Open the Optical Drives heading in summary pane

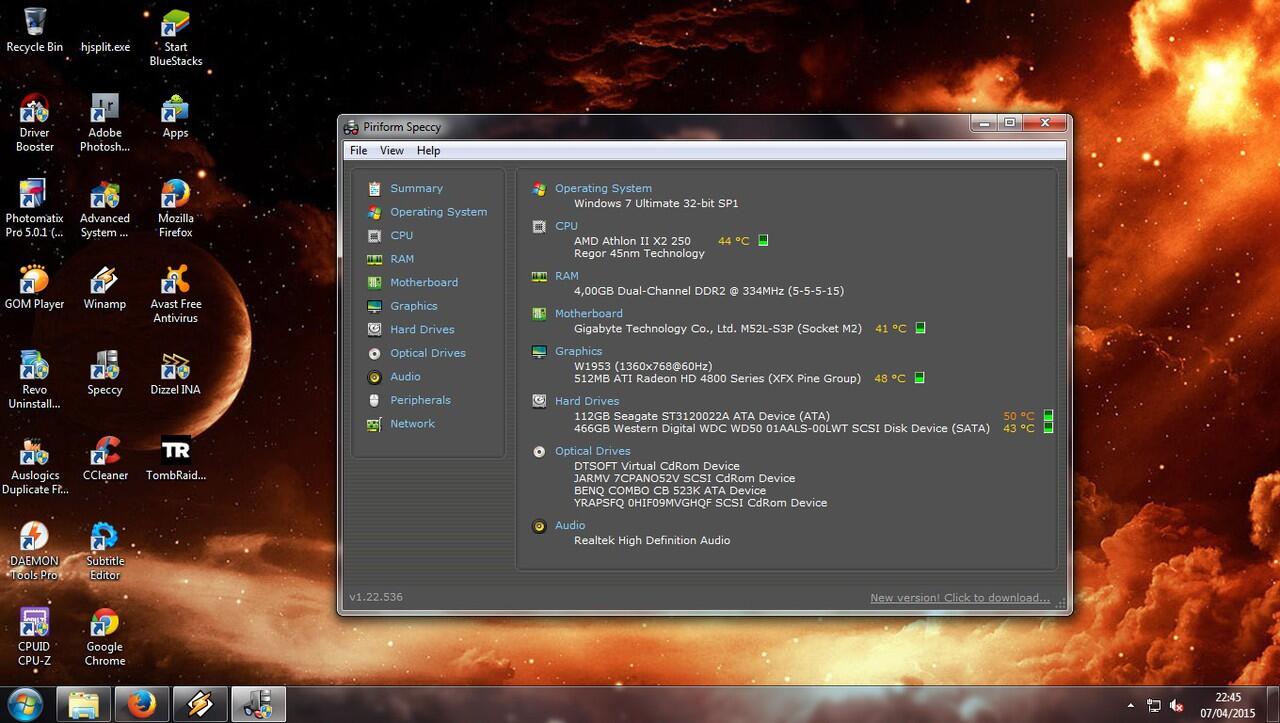[592, 451]
